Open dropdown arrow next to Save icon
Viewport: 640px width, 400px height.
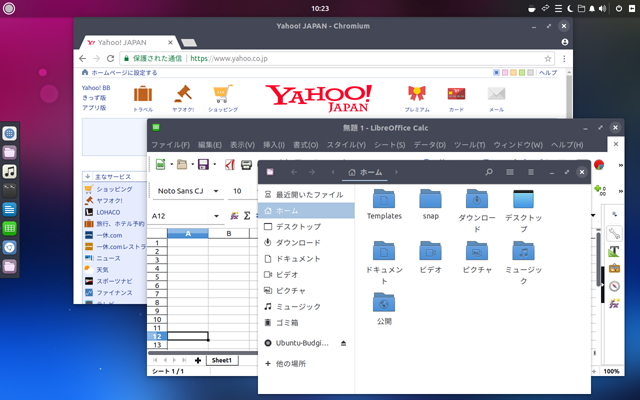215,164
